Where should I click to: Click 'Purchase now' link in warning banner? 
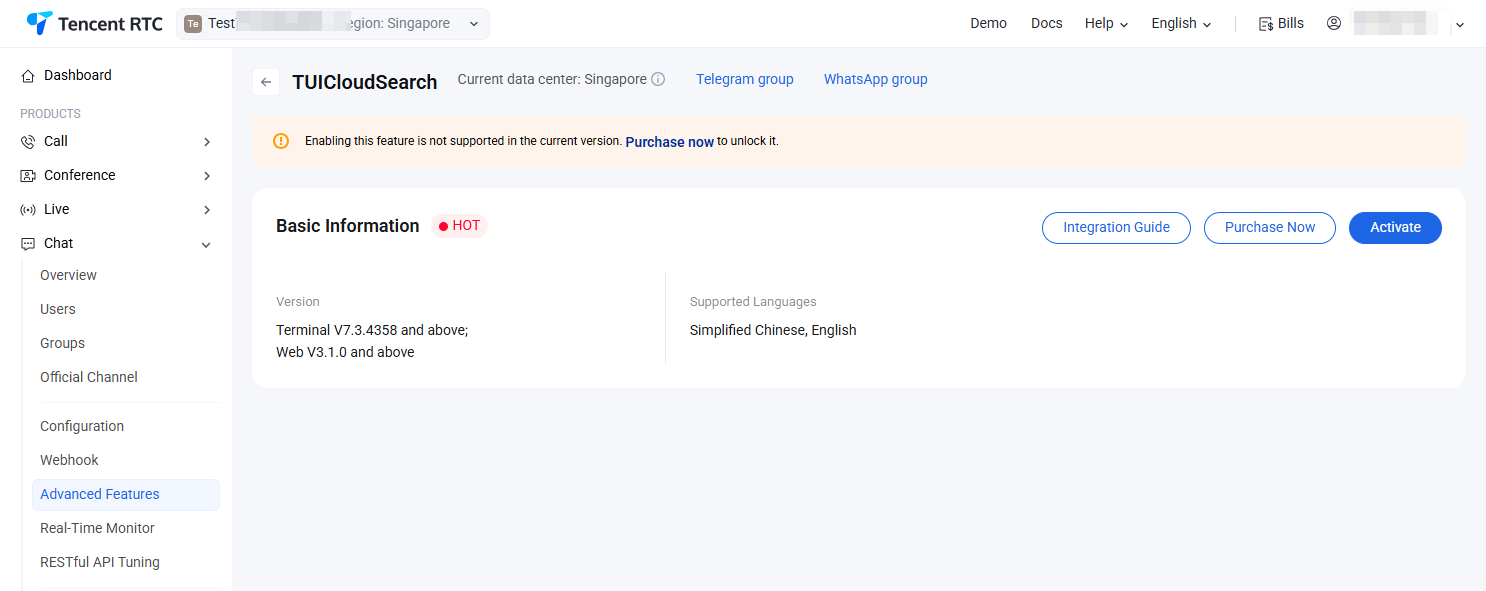tap(669, 142)
